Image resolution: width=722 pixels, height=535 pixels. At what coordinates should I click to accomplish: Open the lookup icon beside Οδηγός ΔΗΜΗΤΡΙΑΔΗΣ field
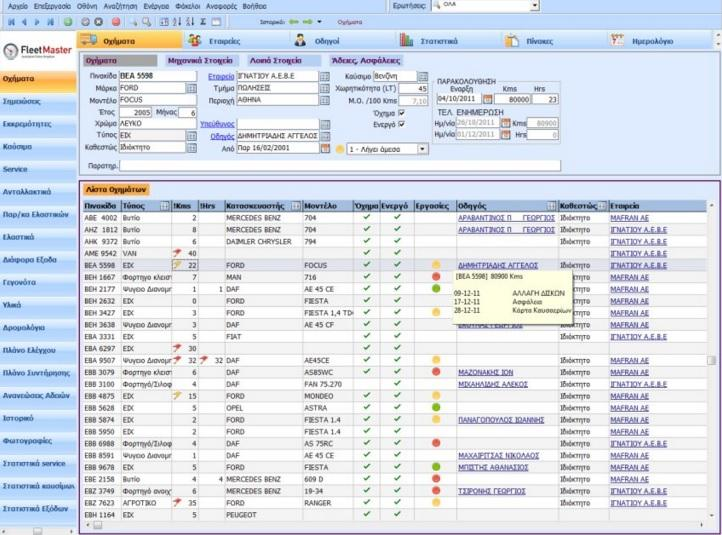(x=325, y=136)
